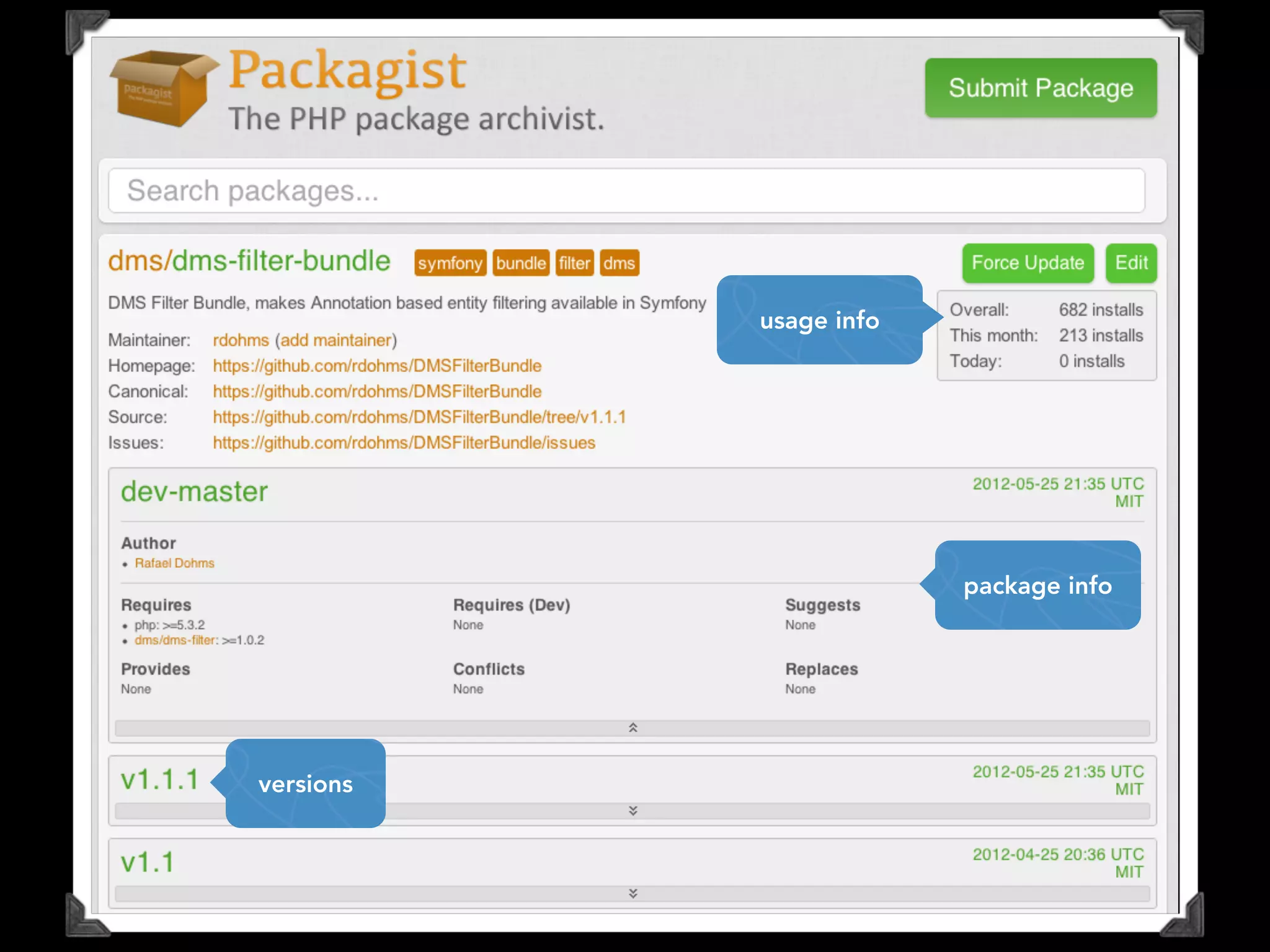Click the 213 installs this month value
Screen dimensions: 1270x952
click(x=1101, y=335)
